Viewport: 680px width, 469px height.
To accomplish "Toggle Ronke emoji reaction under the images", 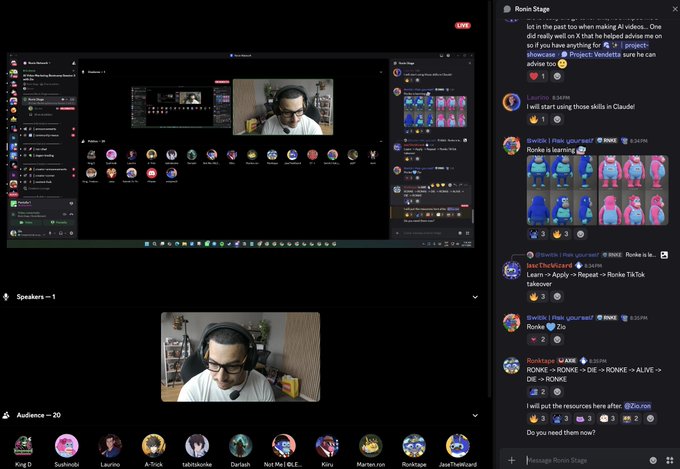I will coord(537,234).
